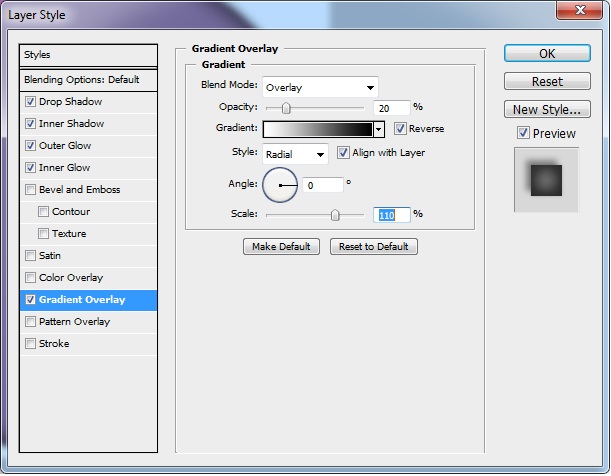Image resolution: width=611 pixels, height=476 pixels.
Task: Click Reset to Default button
Action: pyautogui.click(x=374, y=247)
